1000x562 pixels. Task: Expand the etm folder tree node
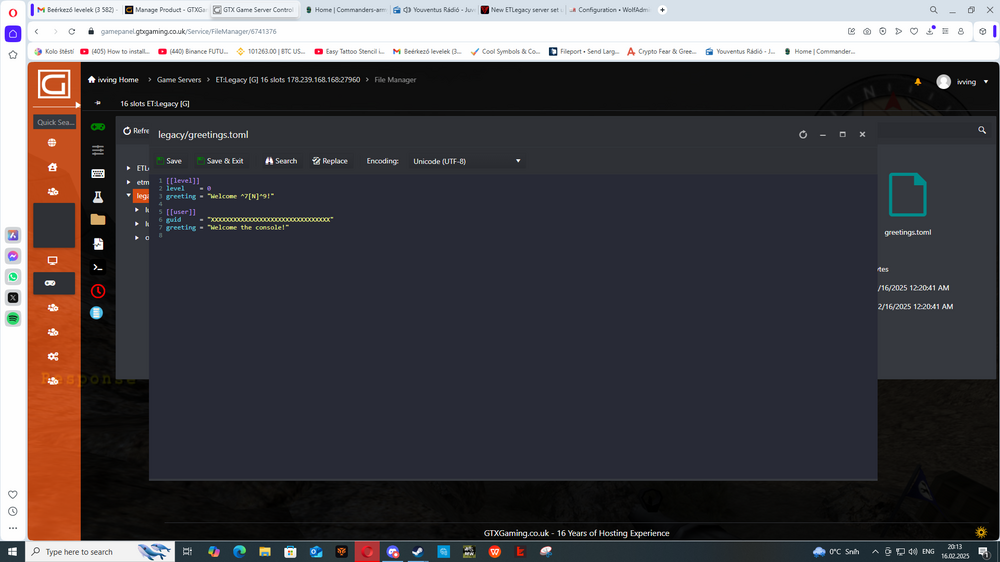[x=128, y=182]
